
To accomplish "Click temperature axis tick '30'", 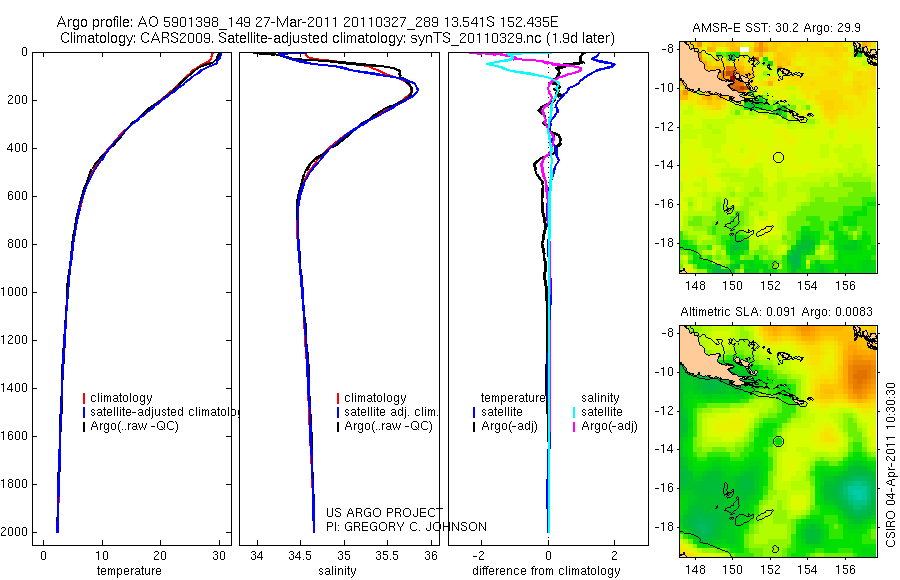I will [x=219, y=556].
